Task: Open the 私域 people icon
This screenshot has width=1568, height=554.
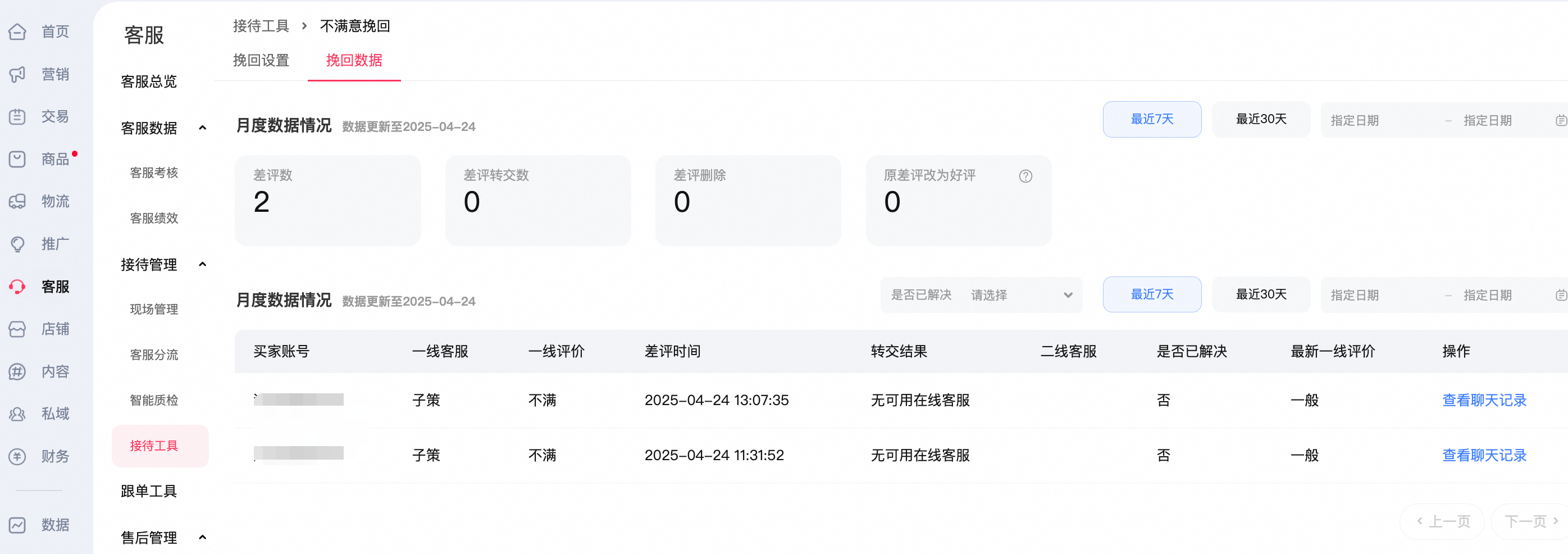Action: (x=17, y=414)
